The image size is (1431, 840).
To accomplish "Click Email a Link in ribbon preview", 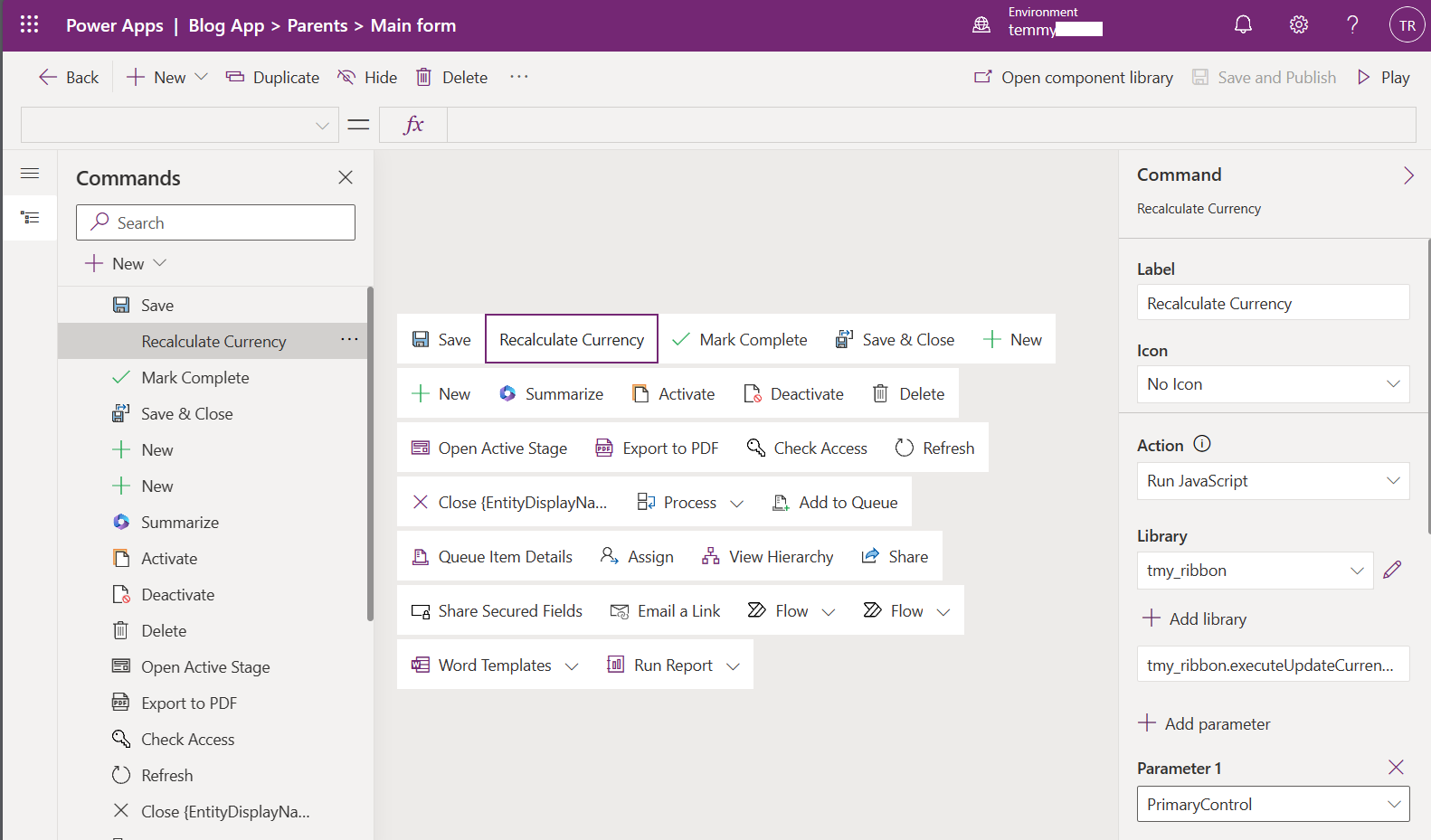I will pos(665,610).
